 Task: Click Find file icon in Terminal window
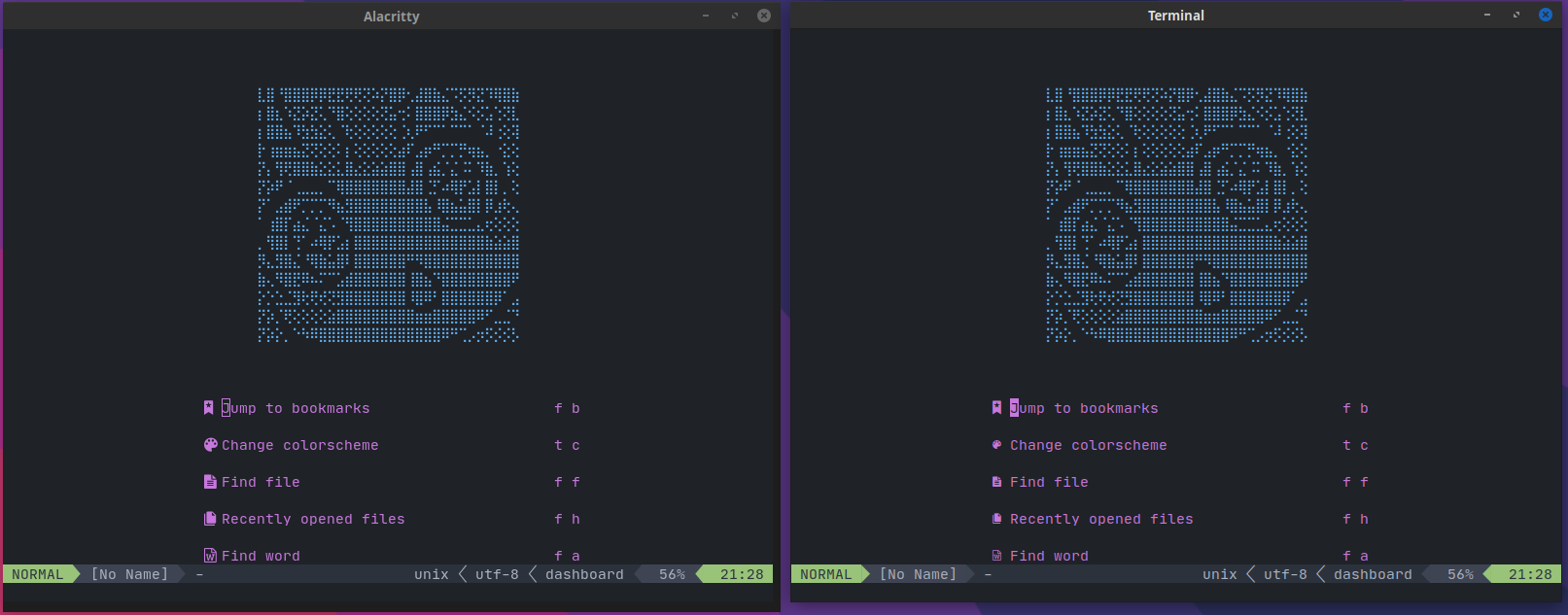[x=996, y=482]
